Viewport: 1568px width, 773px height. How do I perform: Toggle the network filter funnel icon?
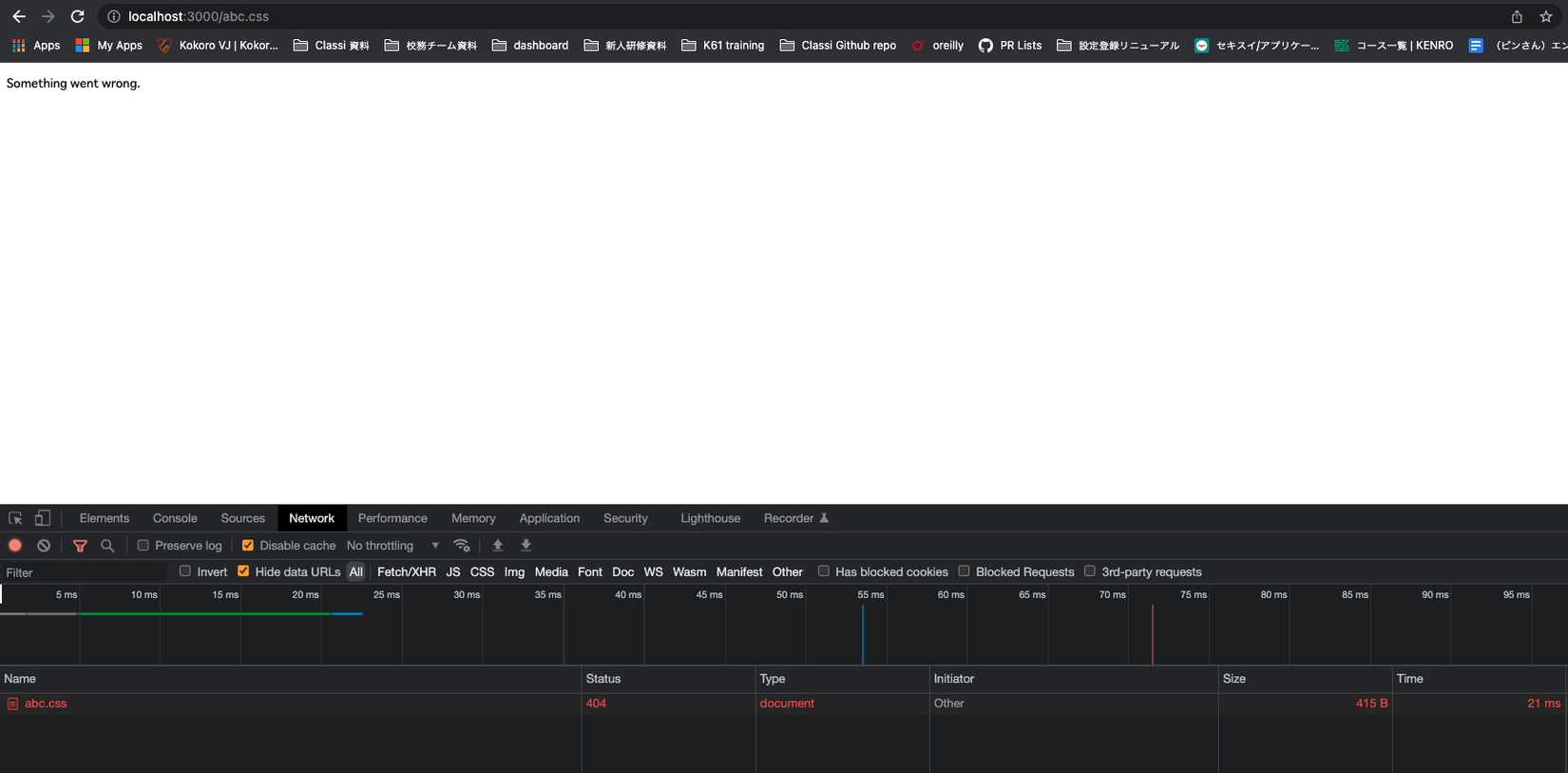[x=80, y=546]
